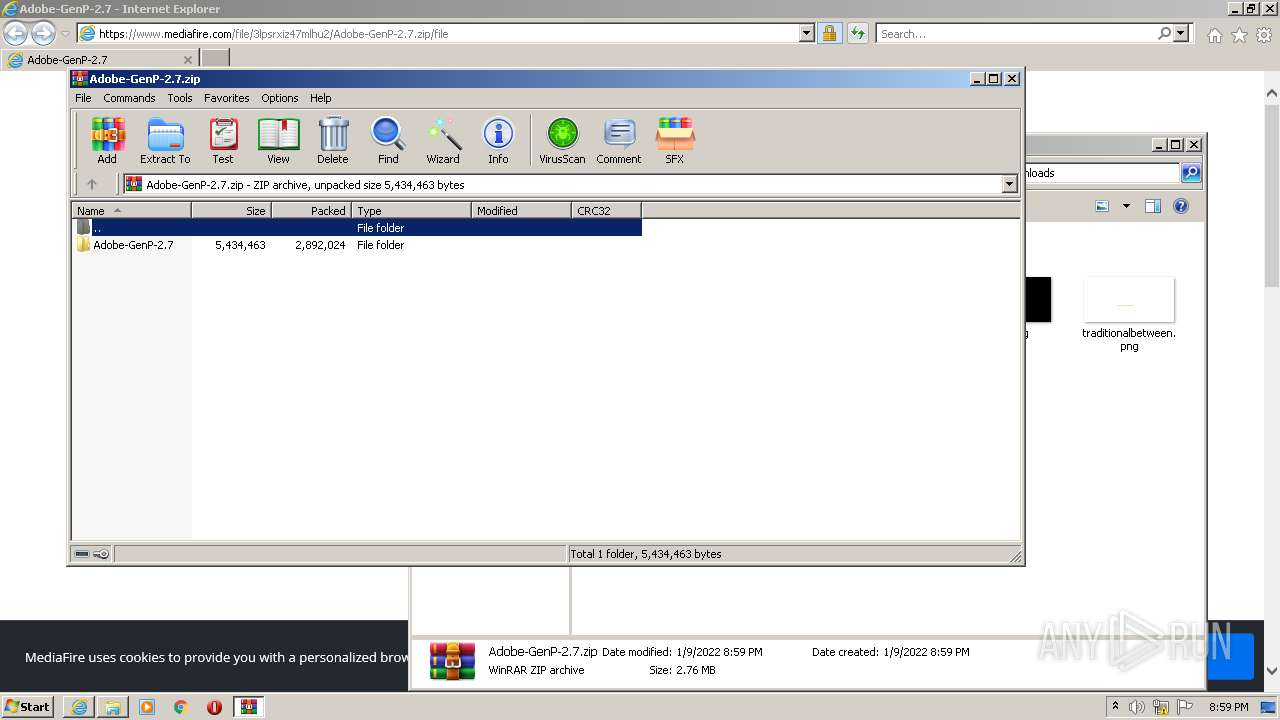Sort by the Type column header
Image resolution: width=1280 pixels, height=720 pixels.
point(411,211)
